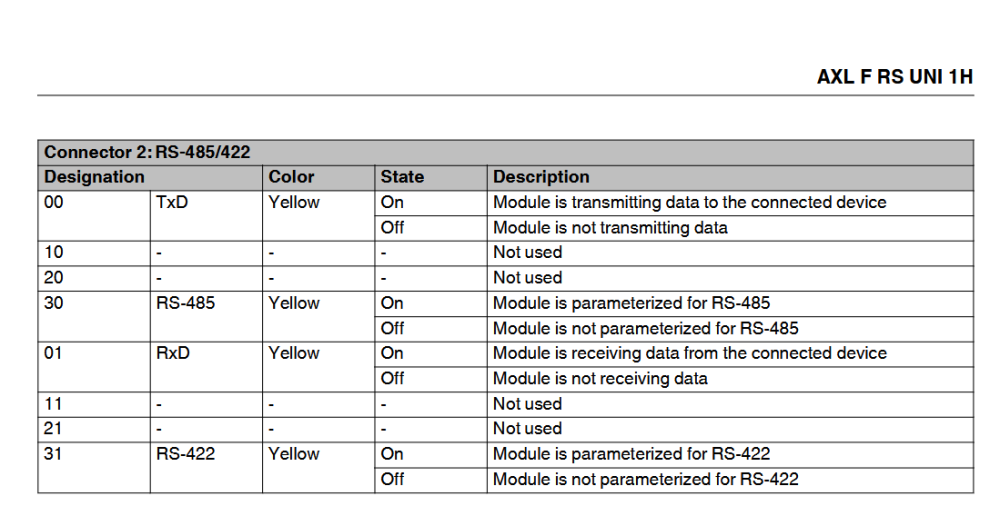Click 'Module is not receiving data' text
This screenshot has width=1000, height=506.
(x=600, y=378)
